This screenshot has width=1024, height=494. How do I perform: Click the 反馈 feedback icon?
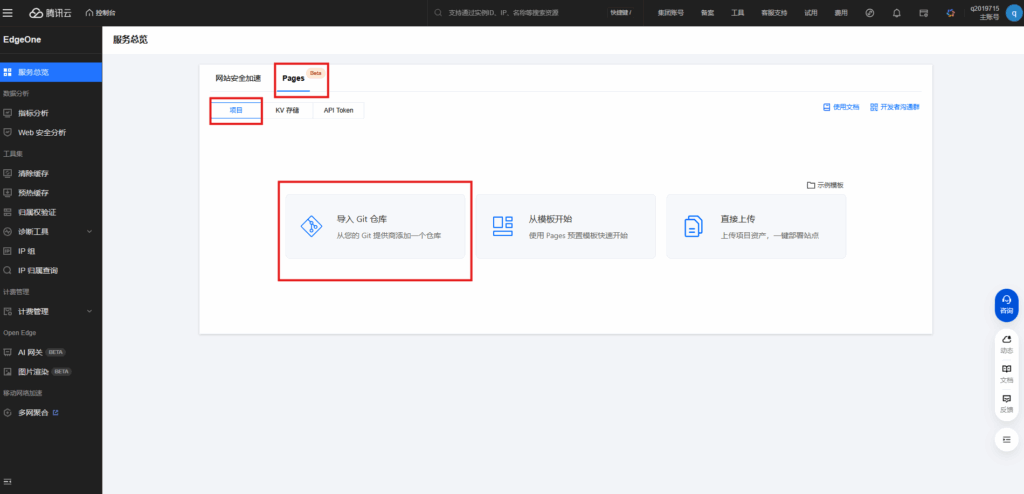[1006, 403]
